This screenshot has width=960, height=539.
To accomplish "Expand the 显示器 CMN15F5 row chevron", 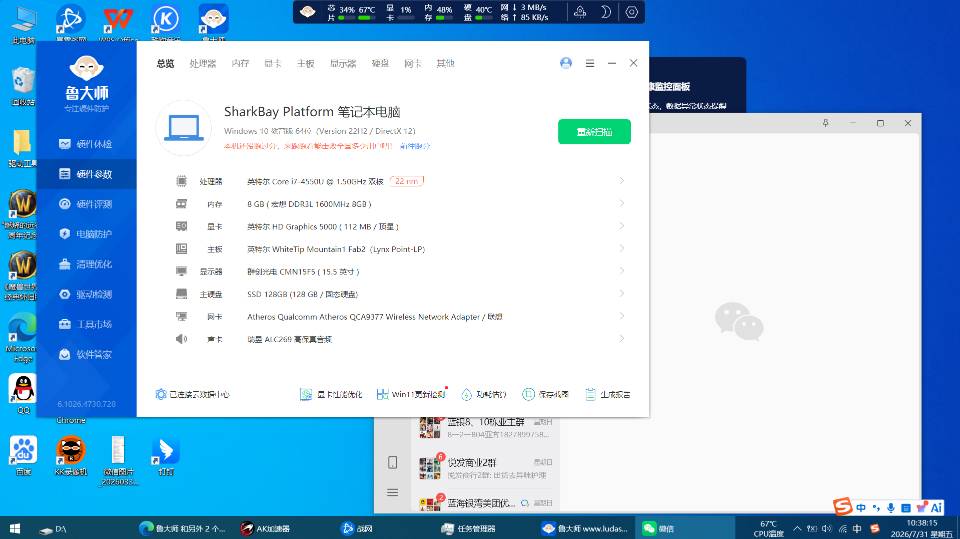I will point(621,271).
